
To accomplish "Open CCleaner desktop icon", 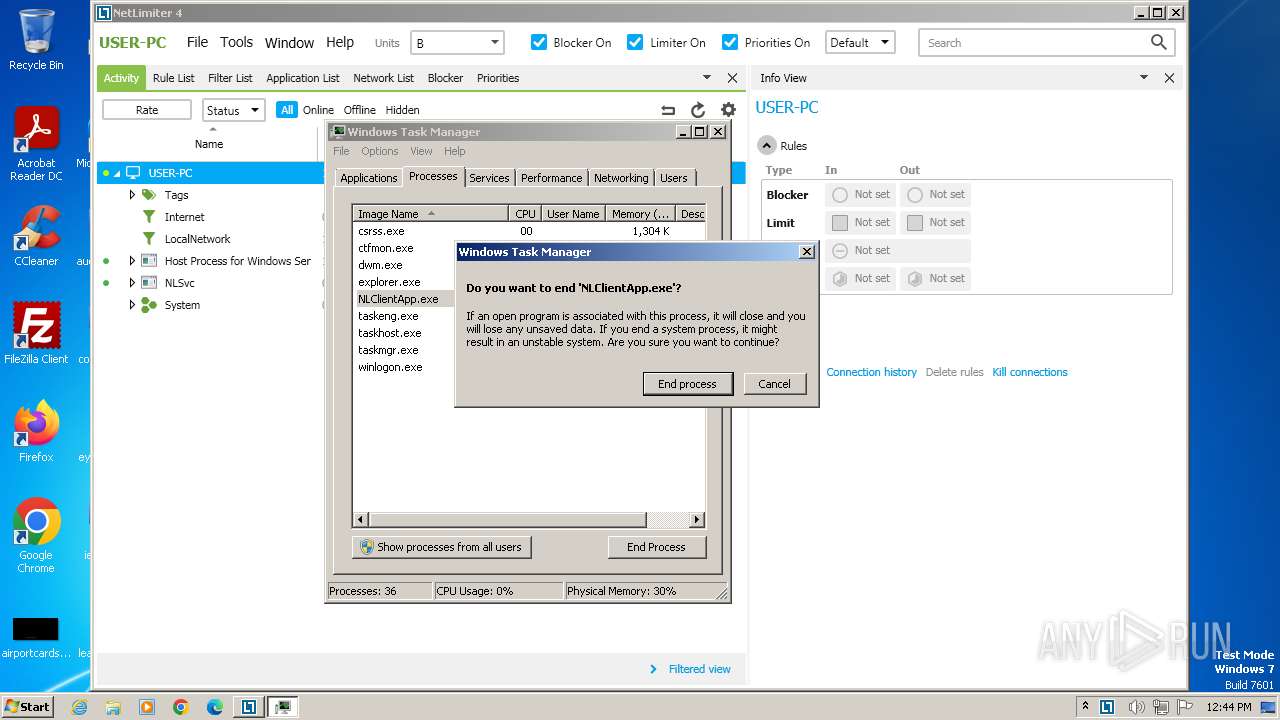I will click(36, 236).
